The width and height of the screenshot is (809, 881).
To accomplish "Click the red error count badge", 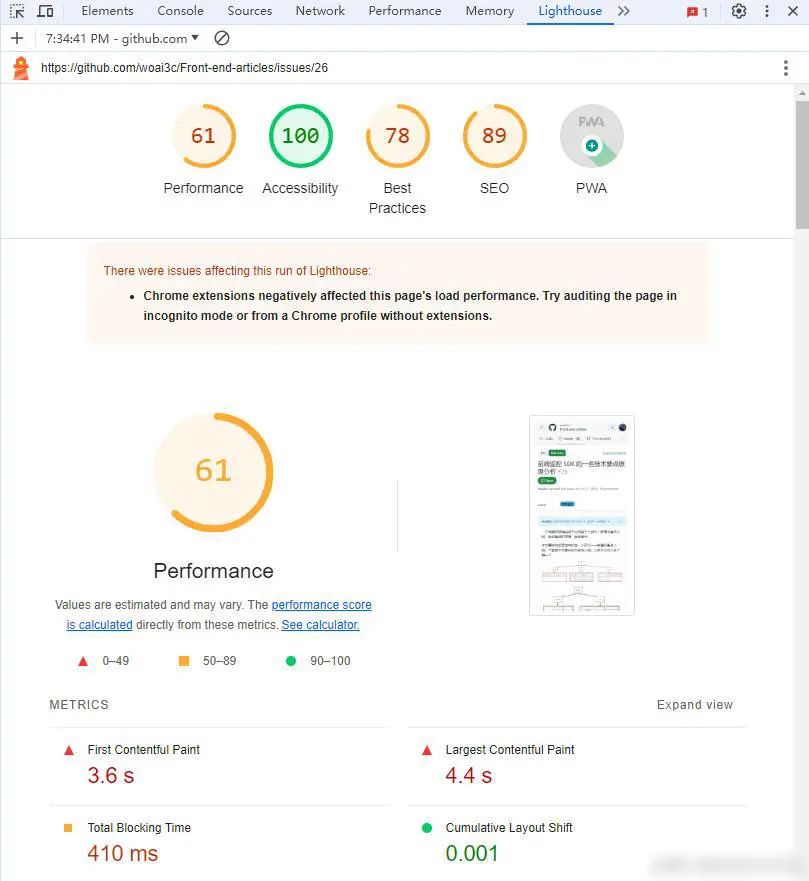I will point(697,12).
